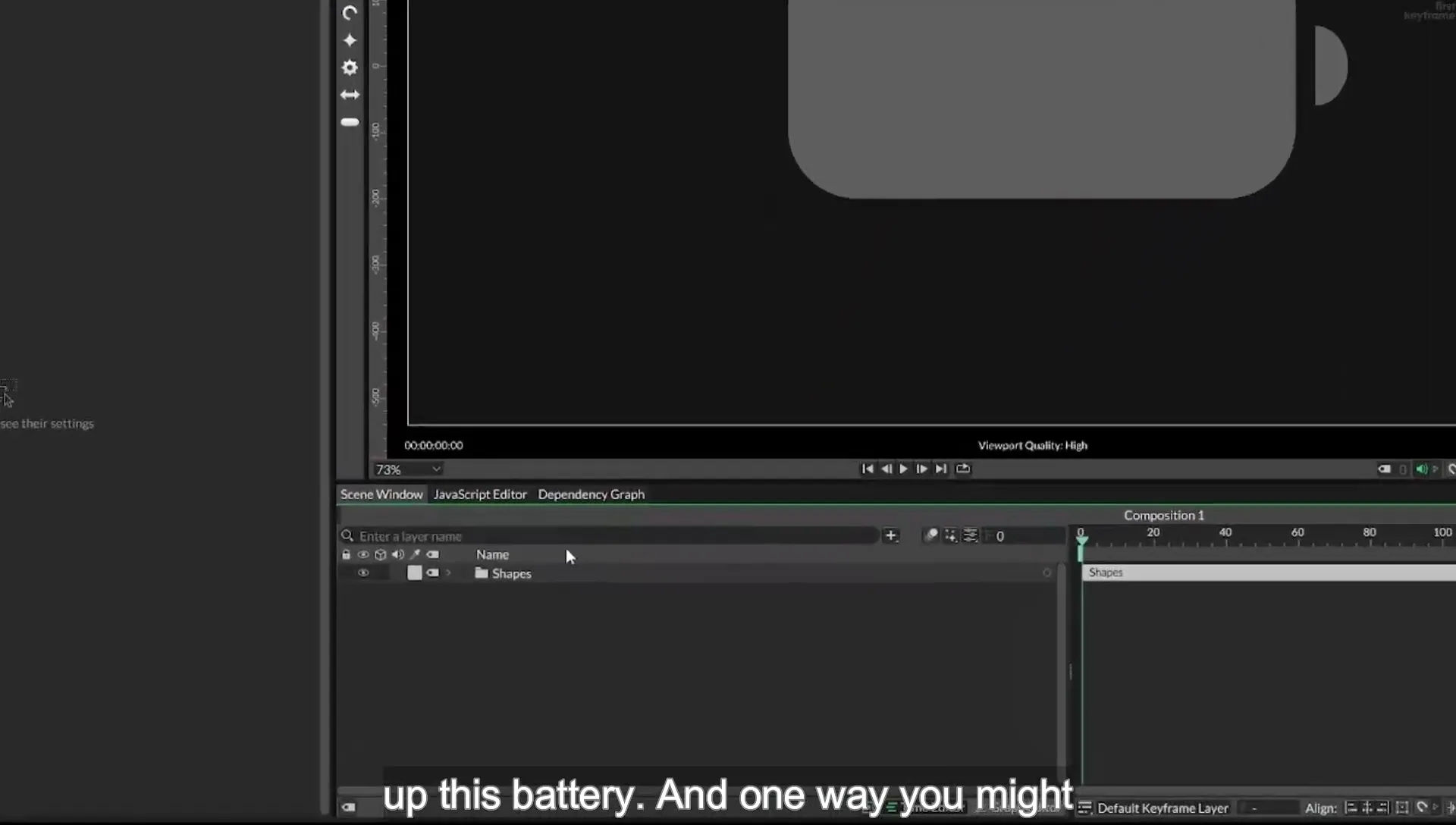Click the align center keyframes button
The width and height of the screenshot is (1456, 825).
(x=1367, y=808)
